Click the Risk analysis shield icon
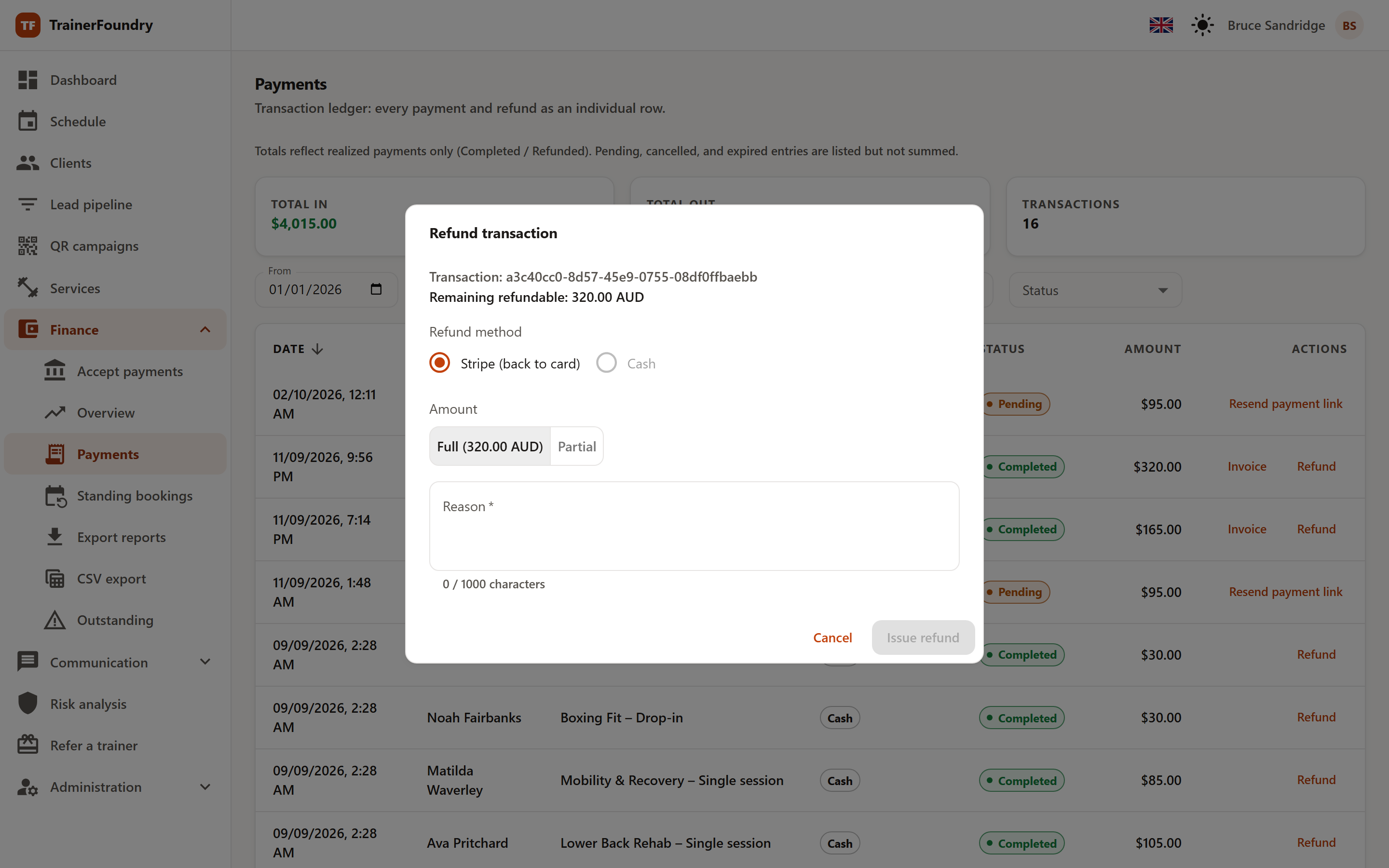Image resolution: width=1389 pixels, height=868 pixels. (27, 703)
